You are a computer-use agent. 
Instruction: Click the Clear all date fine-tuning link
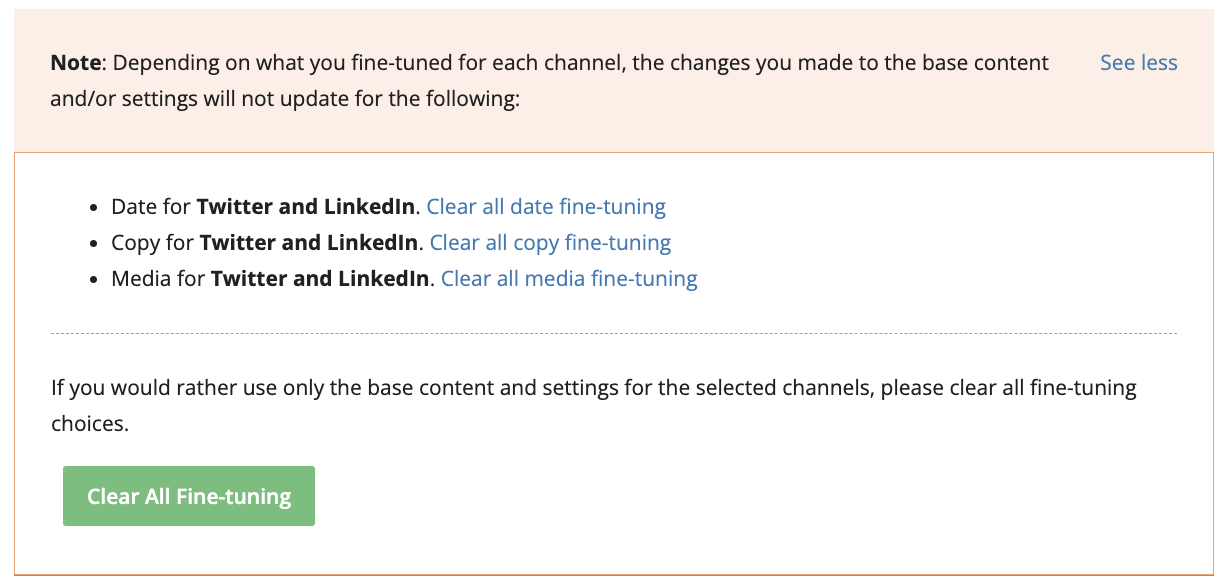(546, 207)
